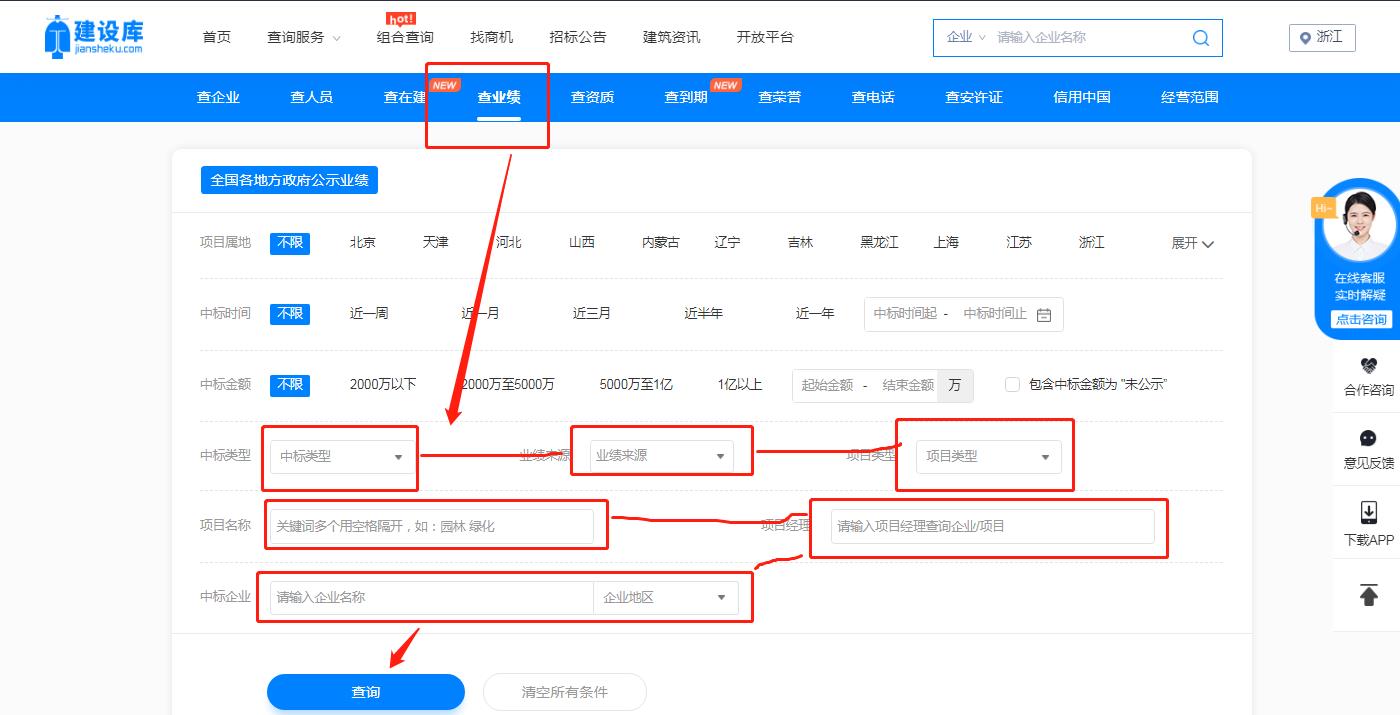The width and height of the screenshot is (1400, 715).
Task: Open the 意见反馈 chat bubble icon
Action: coord(1368,439)
